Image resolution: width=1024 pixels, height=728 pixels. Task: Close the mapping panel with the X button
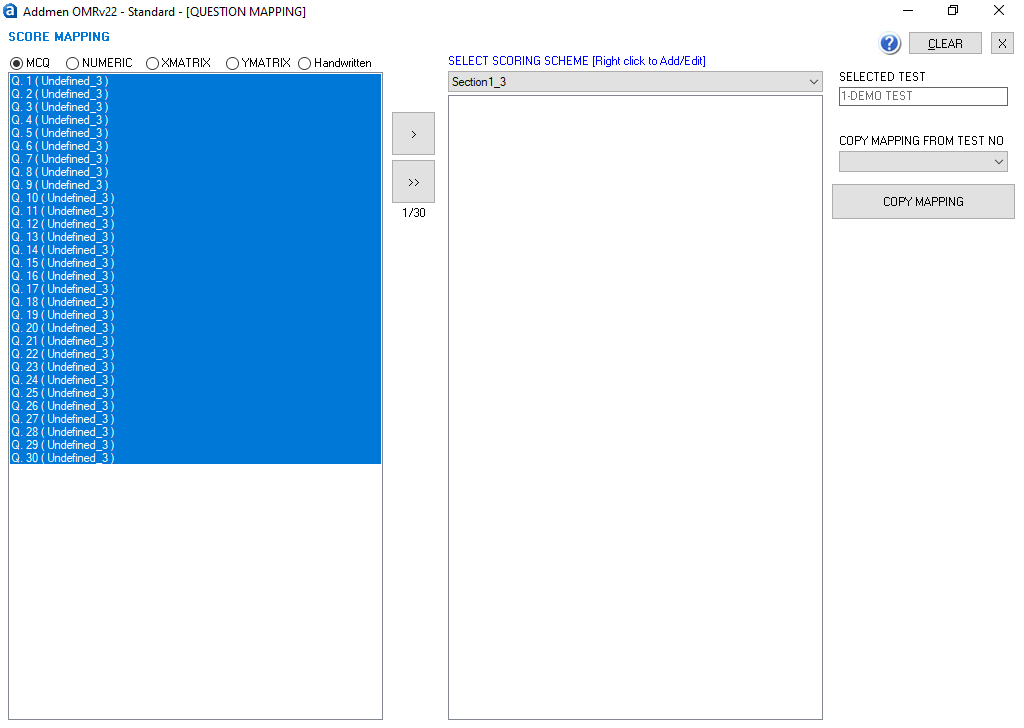point(1002,44)
